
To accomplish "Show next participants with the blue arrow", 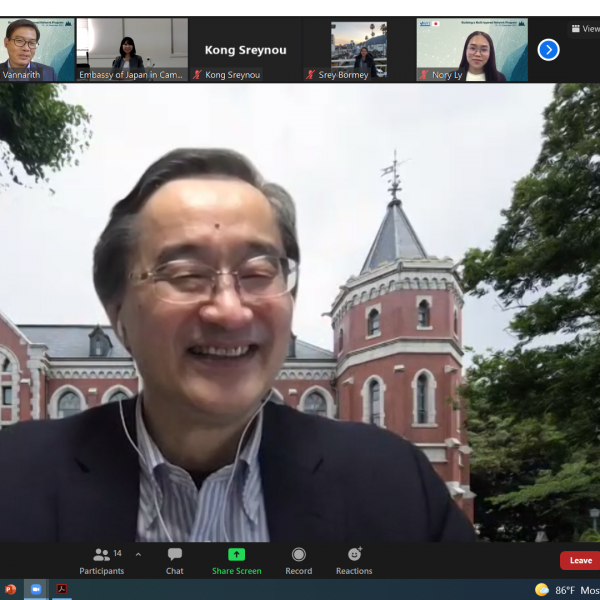I will point(548,49).
